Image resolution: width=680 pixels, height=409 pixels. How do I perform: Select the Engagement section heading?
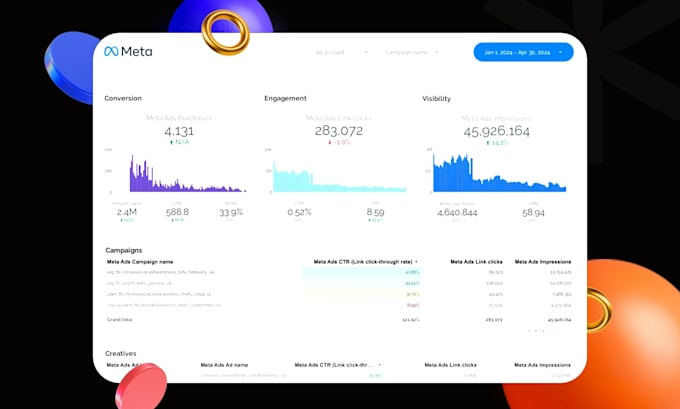click(x=285, y=98)
